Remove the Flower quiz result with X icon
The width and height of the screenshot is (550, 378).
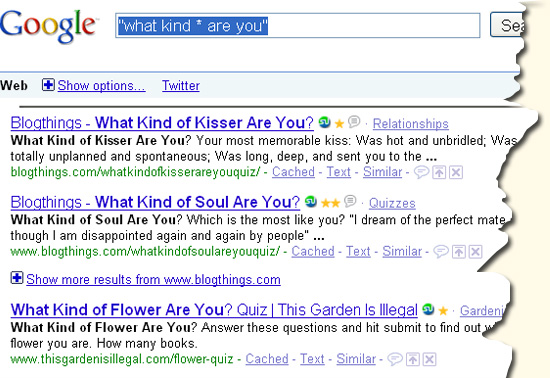[x=429, y=359]
